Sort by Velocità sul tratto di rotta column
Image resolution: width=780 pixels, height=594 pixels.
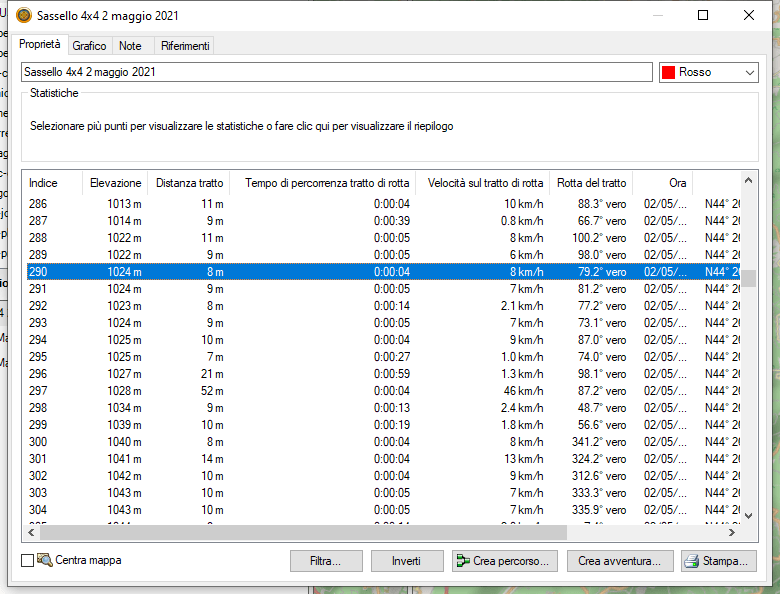(x=485, y=183)
